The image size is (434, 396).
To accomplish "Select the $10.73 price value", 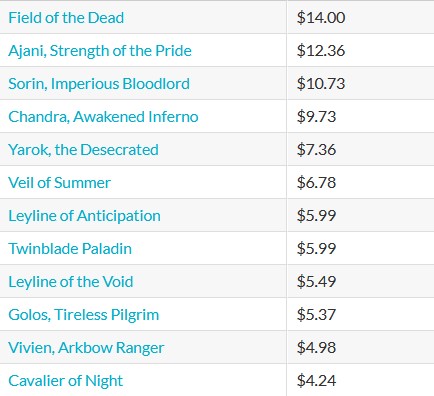I will 321,84.
